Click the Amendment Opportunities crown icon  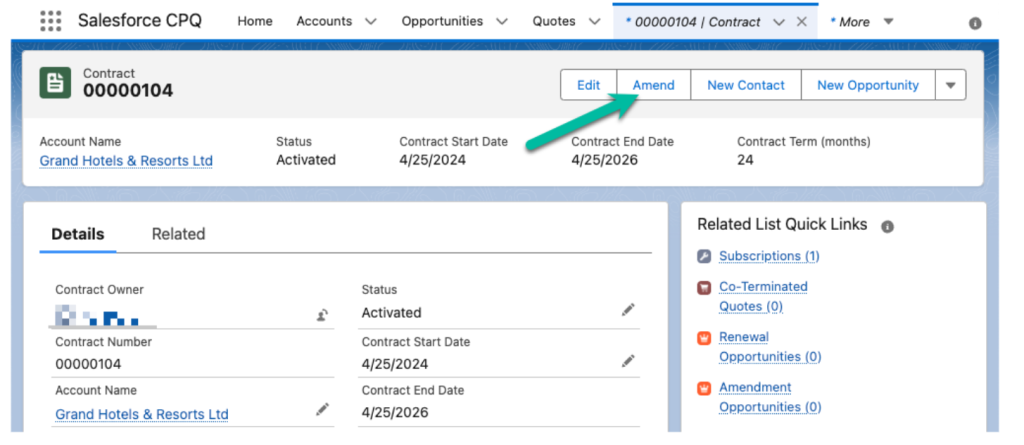point(703,388)
